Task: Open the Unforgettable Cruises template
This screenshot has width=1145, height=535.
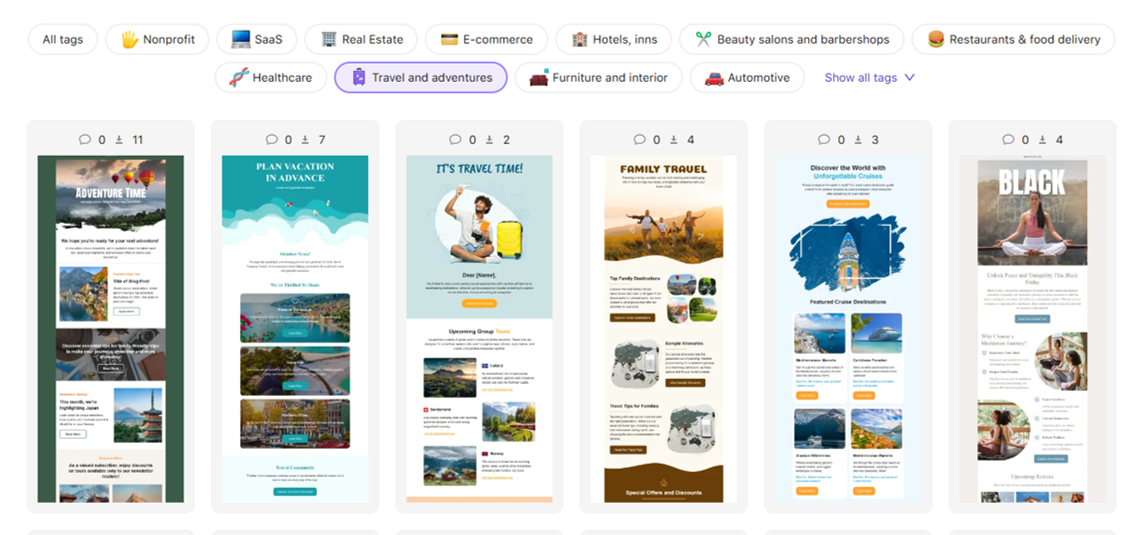Action: [848, 328]
